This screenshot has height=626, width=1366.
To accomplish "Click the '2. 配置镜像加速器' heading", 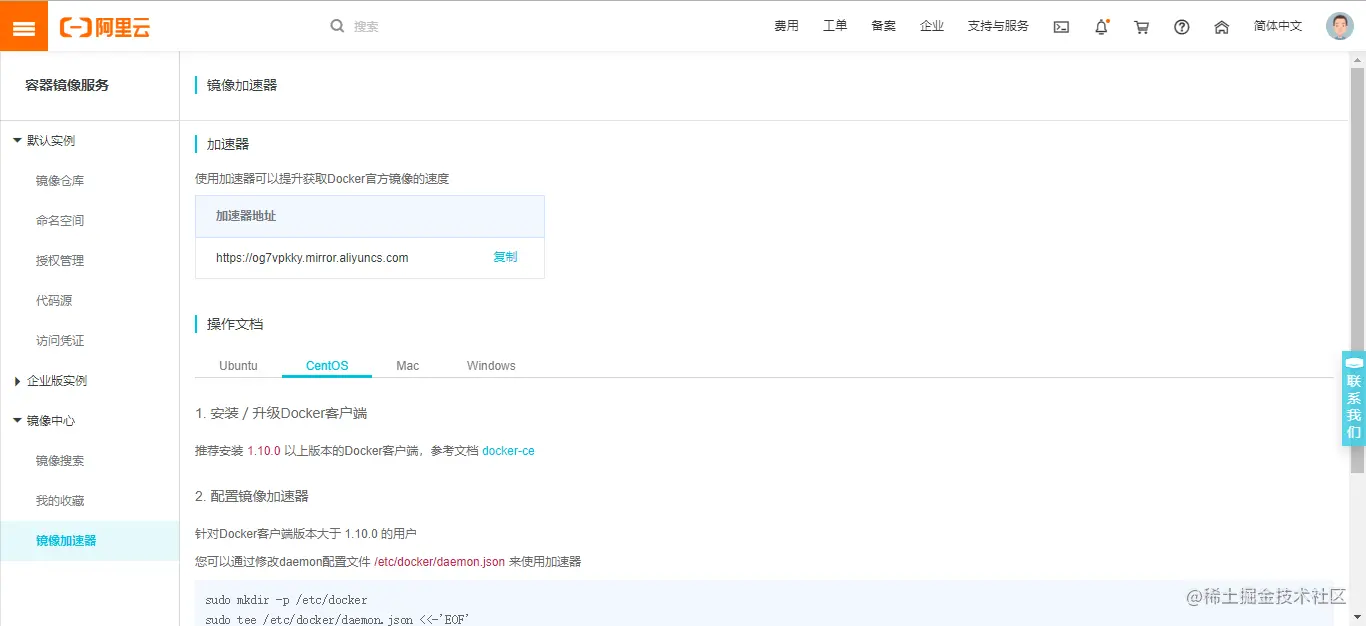I will point(252,496).
